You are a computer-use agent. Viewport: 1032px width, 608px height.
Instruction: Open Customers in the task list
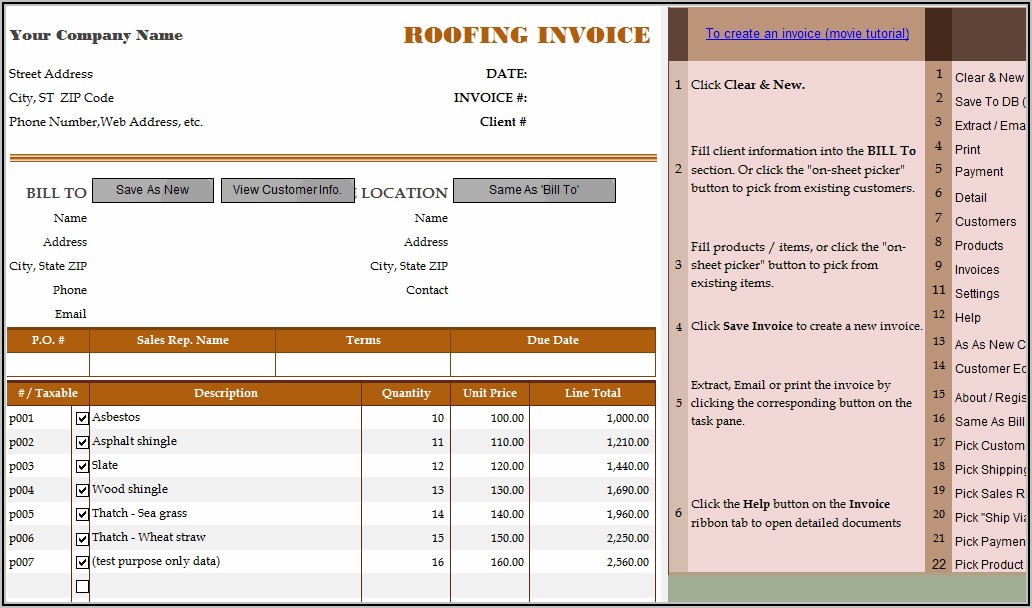pos(984,221)
